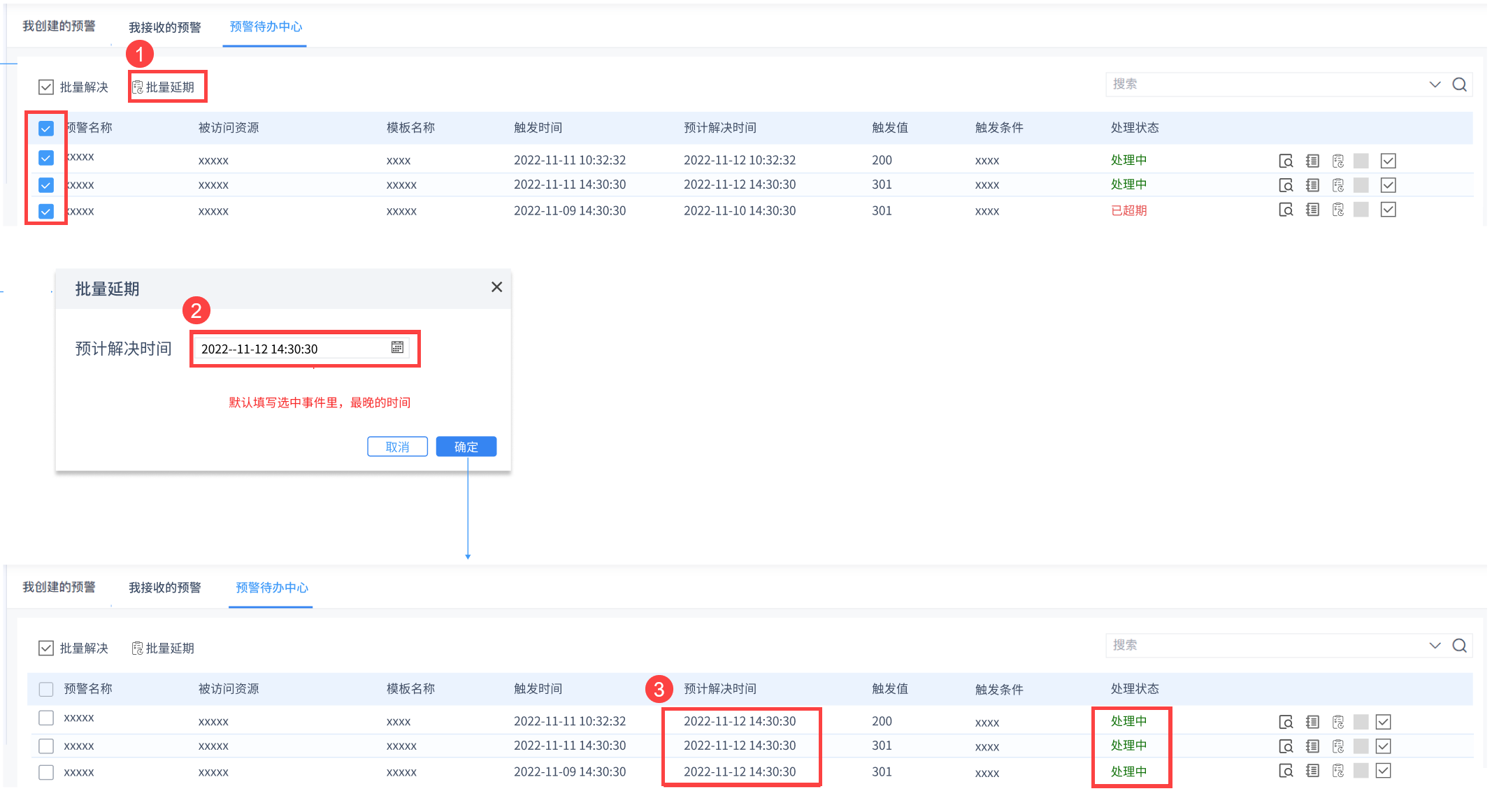1499x812 pixels.
Task: Uncheck the checked box of top-table overdue row
Action: (46, 211)
